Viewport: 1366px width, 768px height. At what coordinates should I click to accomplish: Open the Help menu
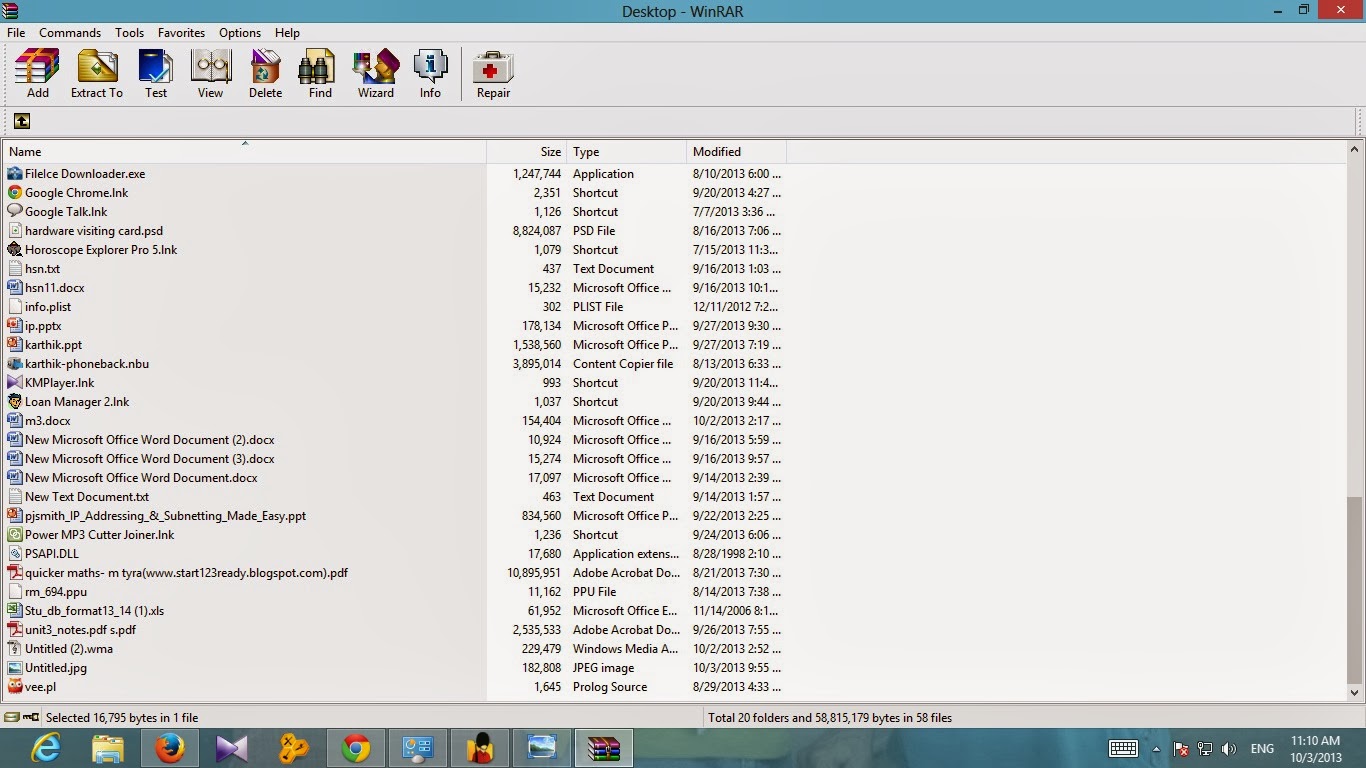click(x=287, y=33)
